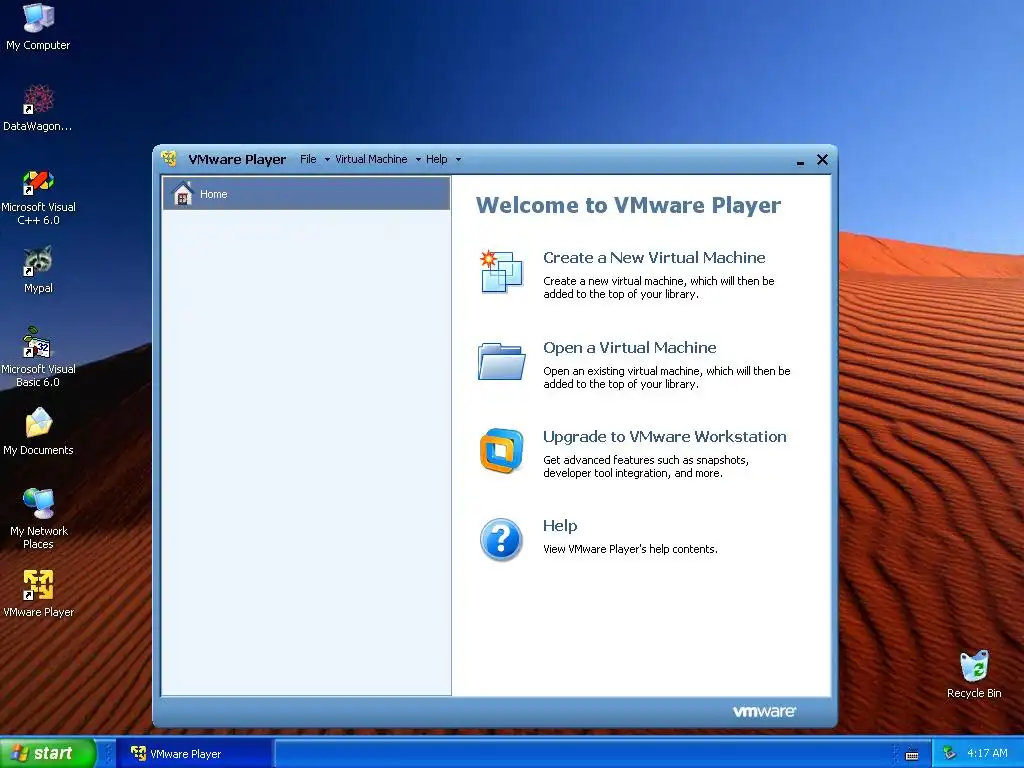The width and height of the screenshot is (1024, 768).
Task: Click the Create a New Virtual Machine icon
Action: pos(502,271)
